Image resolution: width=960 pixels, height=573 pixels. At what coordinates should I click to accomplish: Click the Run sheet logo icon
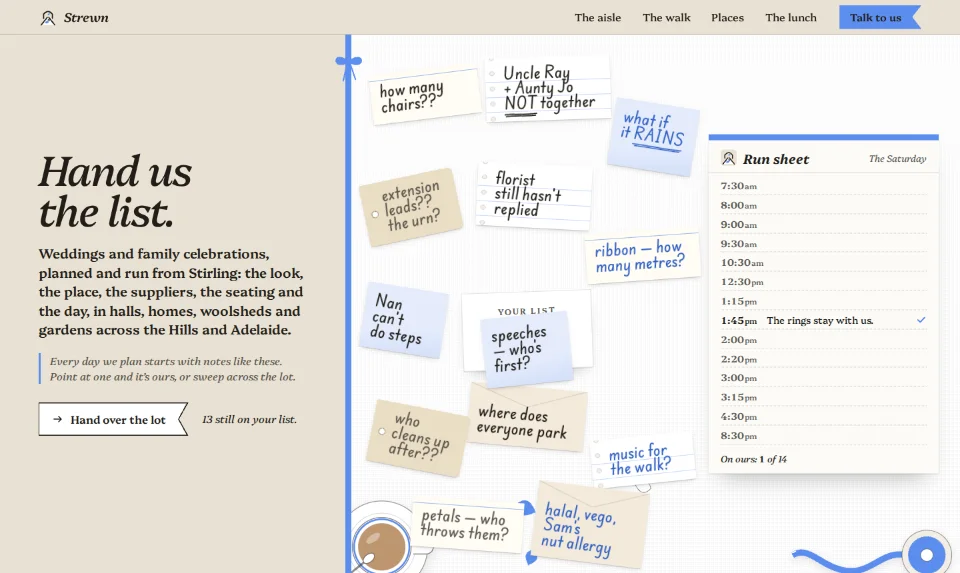[x=728, y=159]
